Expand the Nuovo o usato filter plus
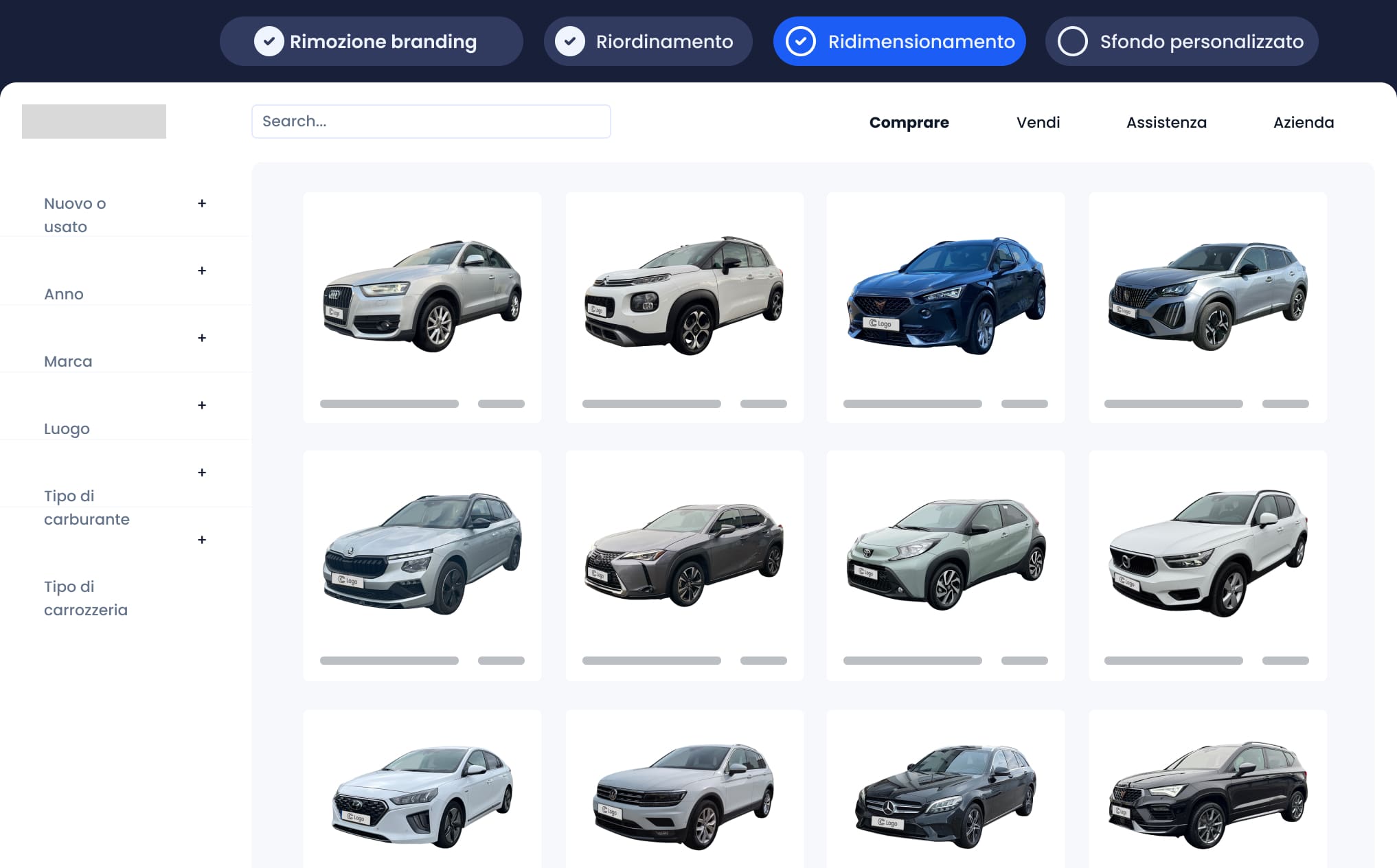 coord(202,203)
